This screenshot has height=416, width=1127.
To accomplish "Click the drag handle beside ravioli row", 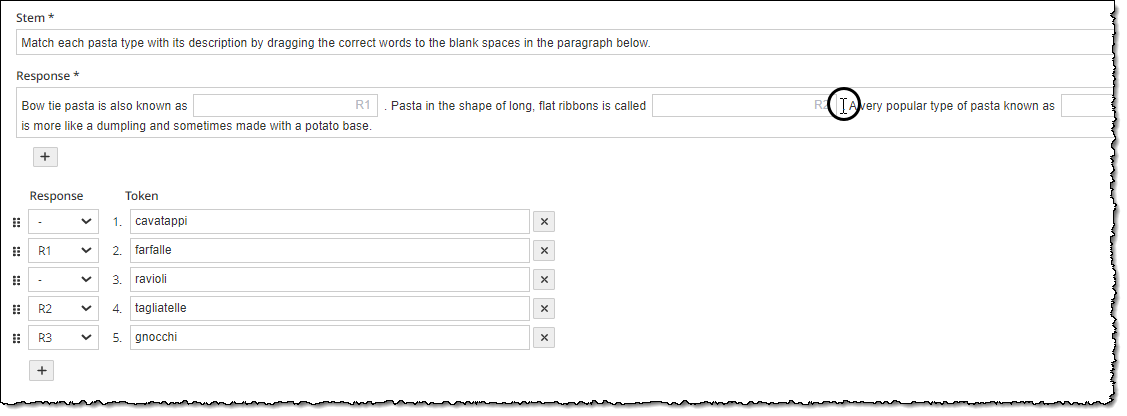I will pos(17,280).
